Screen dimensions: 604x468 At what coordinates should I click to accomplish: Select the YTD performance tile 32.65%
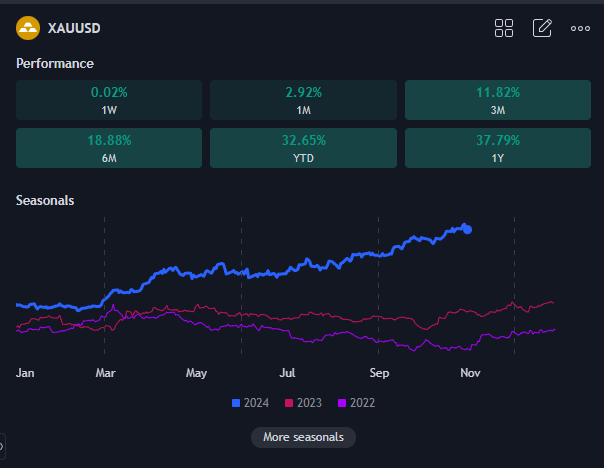coord(303,148)
